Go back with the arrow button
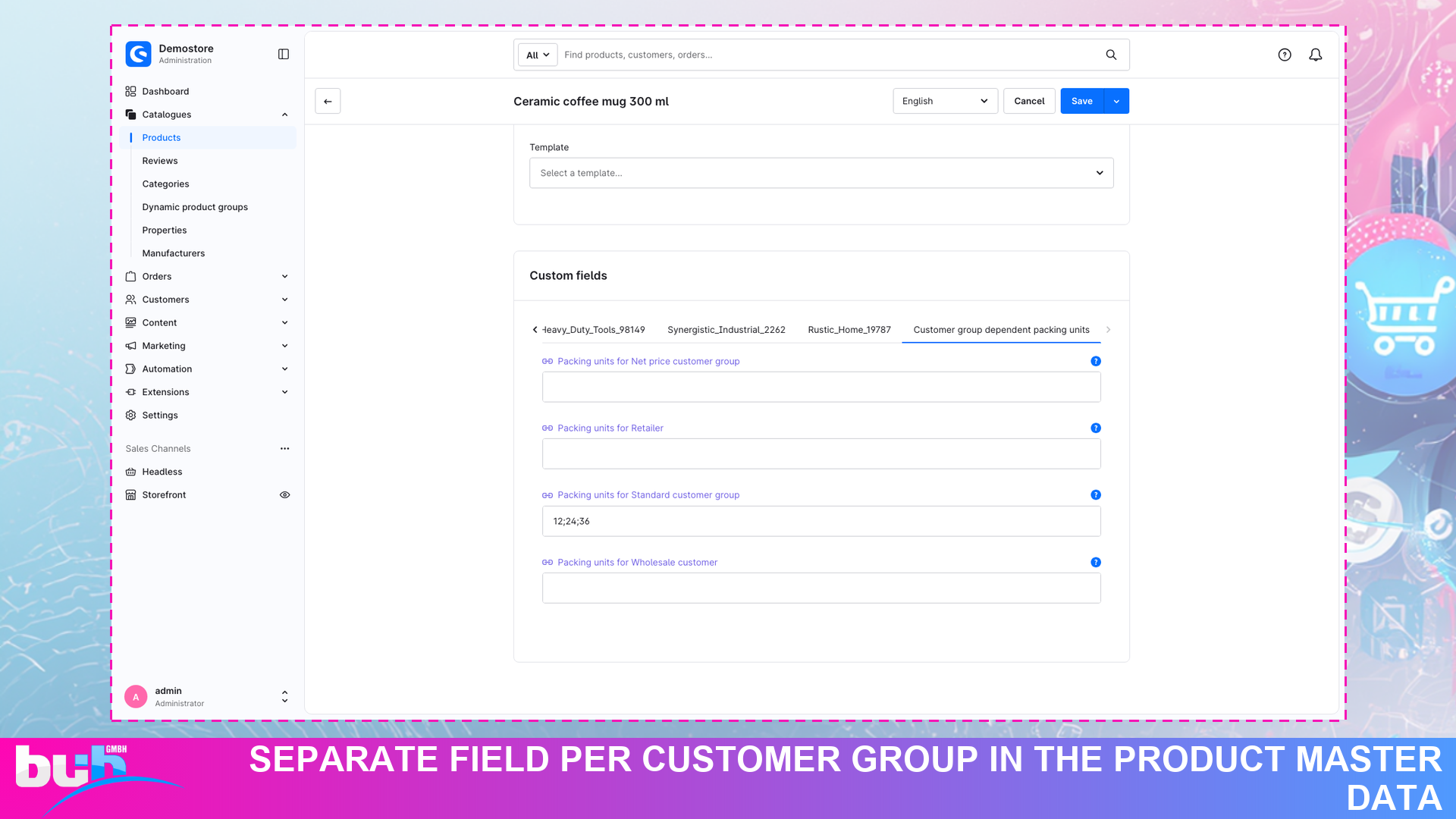Viewport: 1456px width, 819px height. 328,101
